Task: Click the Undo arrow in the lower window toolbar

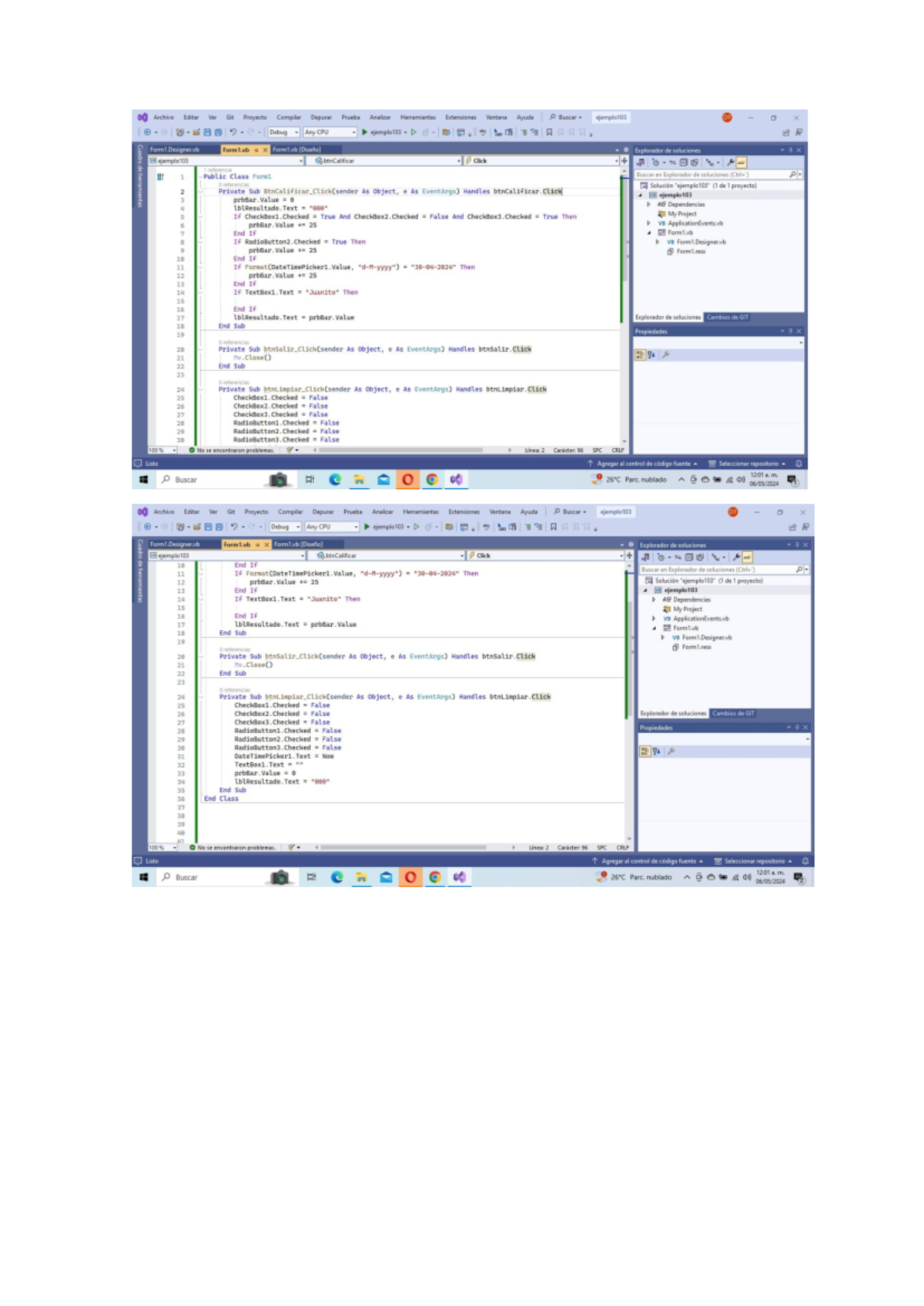Action: (234, 527)
